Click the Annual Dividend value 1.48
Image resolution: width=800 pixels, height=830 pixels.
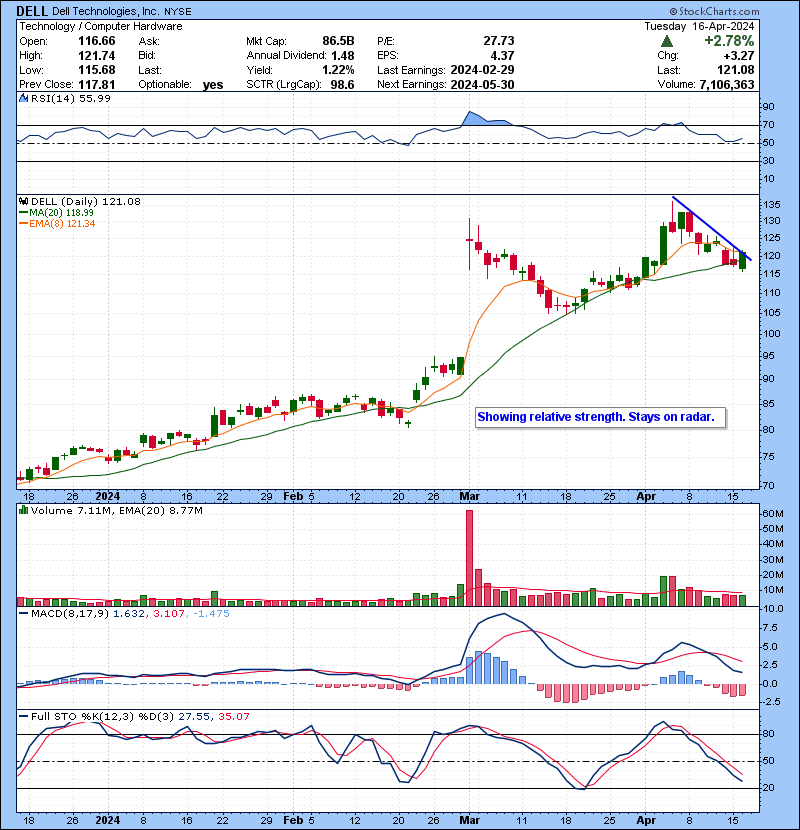pos(343,55)
